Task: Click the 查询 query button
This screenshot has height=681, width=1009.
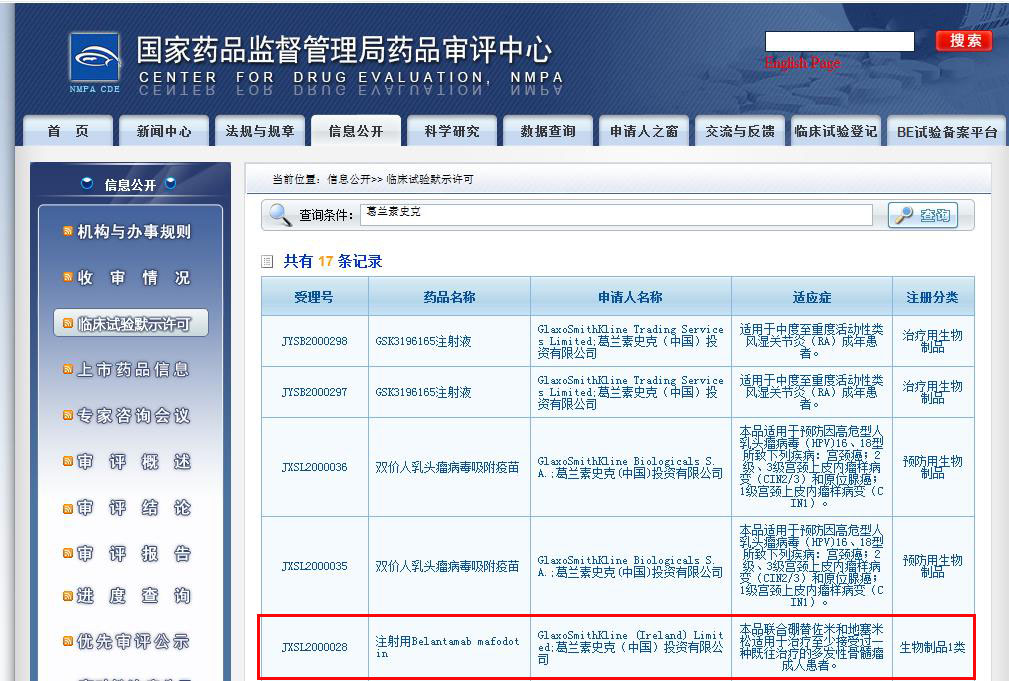Action: pos(922,215)
